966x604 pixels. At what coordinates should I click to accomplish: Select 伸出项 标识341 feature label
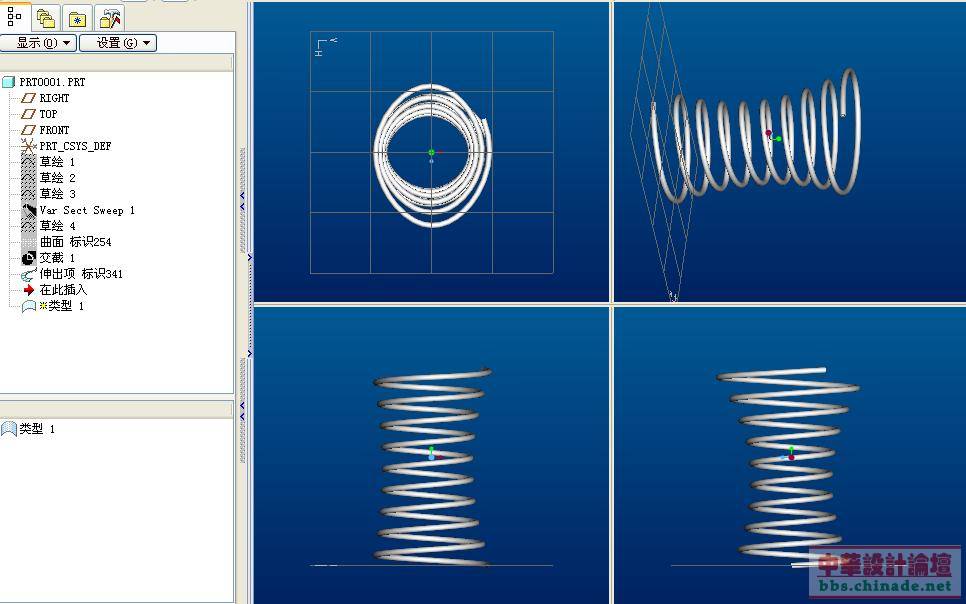81,274
